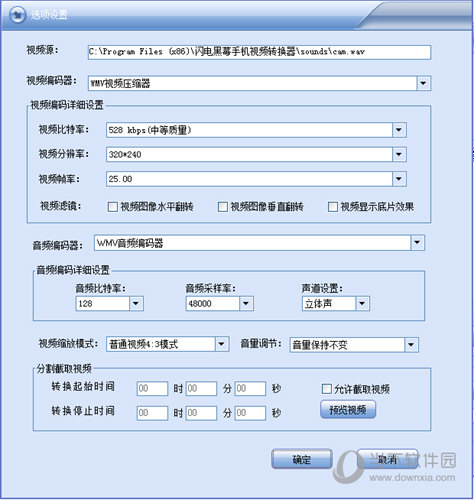This screenshot has width=474, height=500.
Task: Expand the 音量调节 dropdown arrow
Action: (411, 345)
